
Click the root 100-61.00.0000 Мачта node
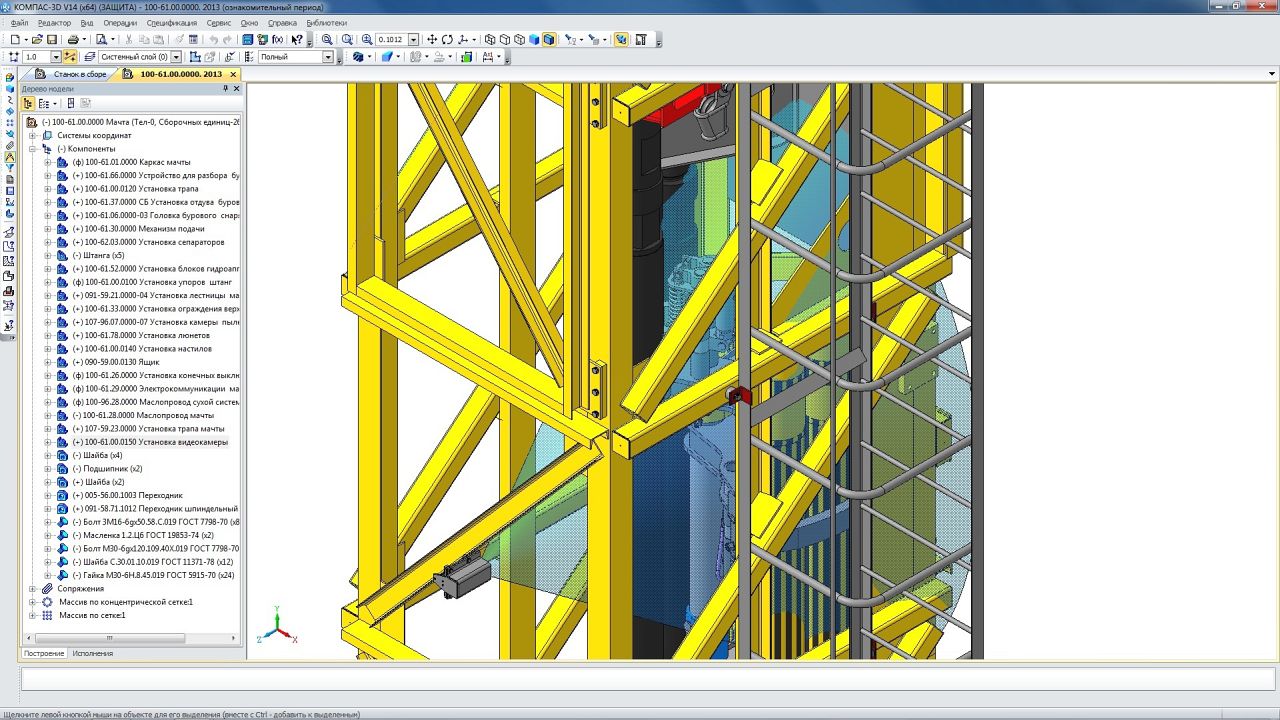[x=140, y=122]
